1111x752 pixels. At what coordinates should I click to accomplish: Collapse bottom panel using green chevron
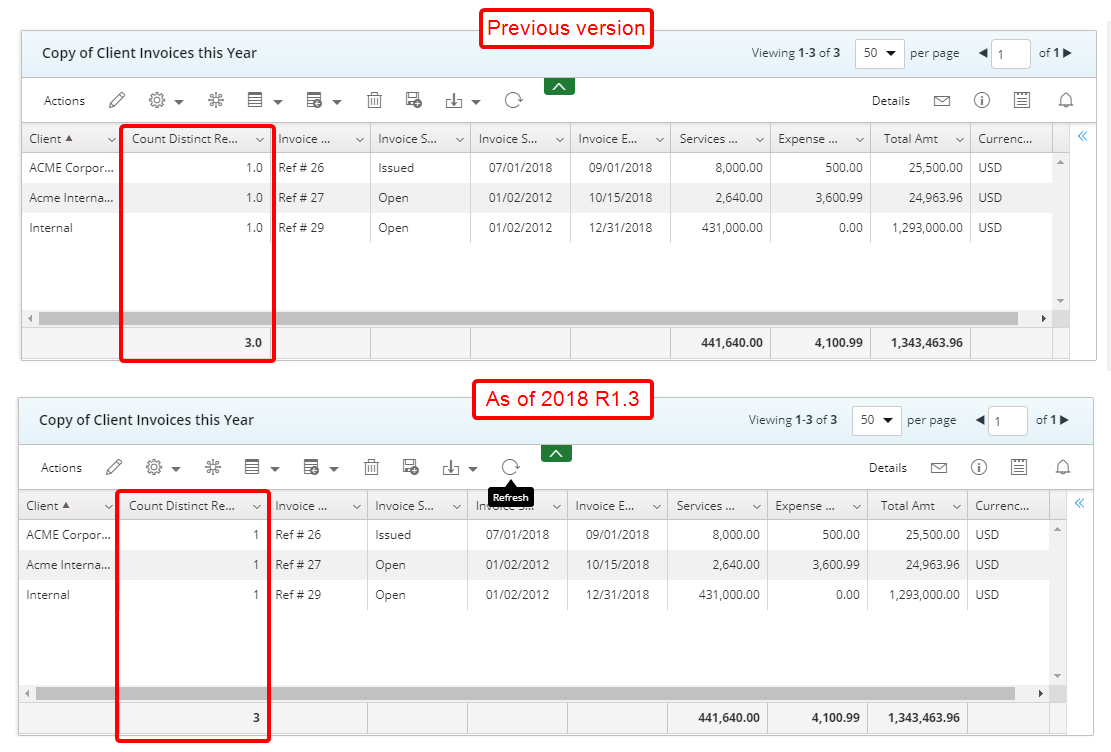[556, 454]
